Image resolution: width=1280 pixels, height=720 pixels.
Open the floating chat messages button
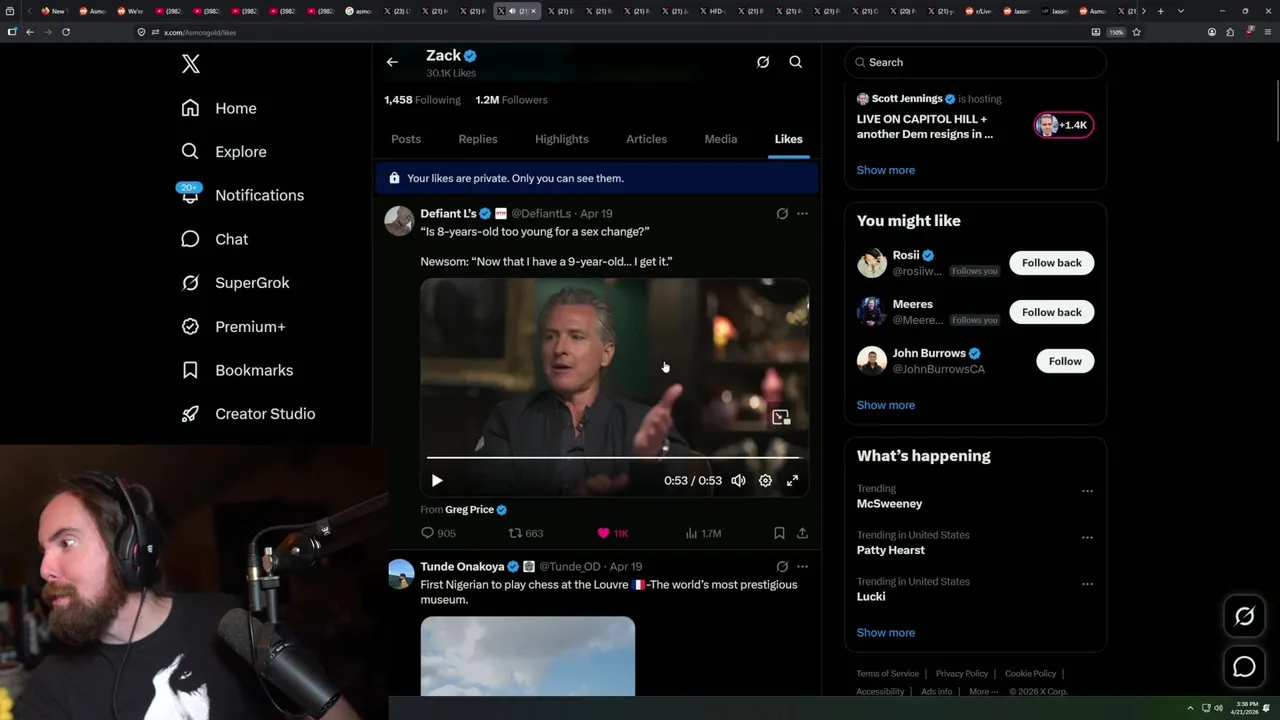(1245, 667)
